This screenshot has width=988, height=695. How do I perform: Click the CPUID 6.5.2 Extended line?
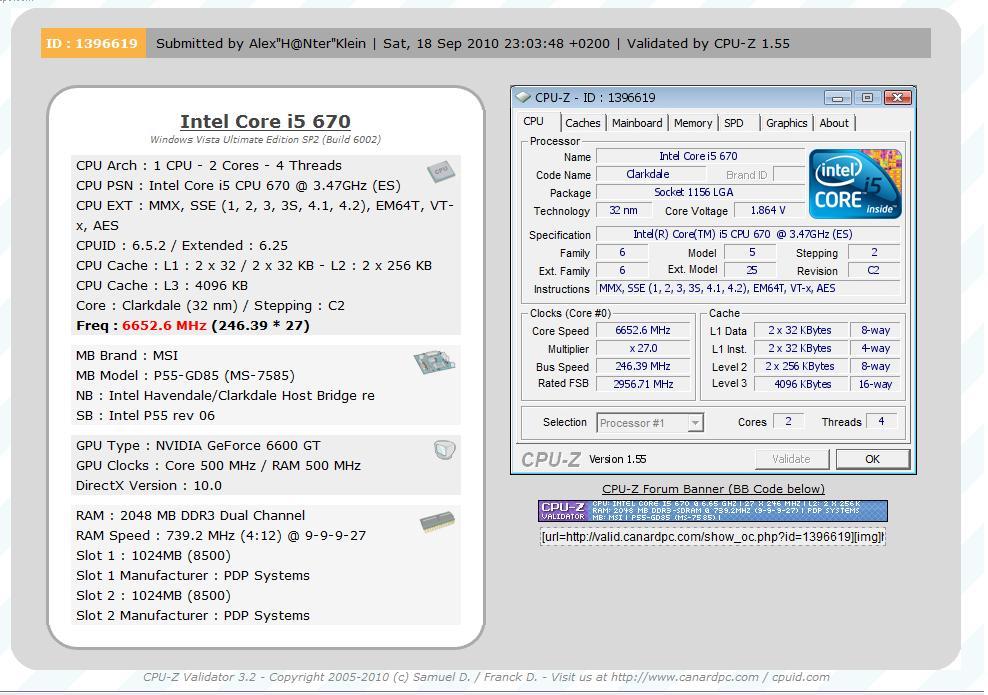pos(182,246)
